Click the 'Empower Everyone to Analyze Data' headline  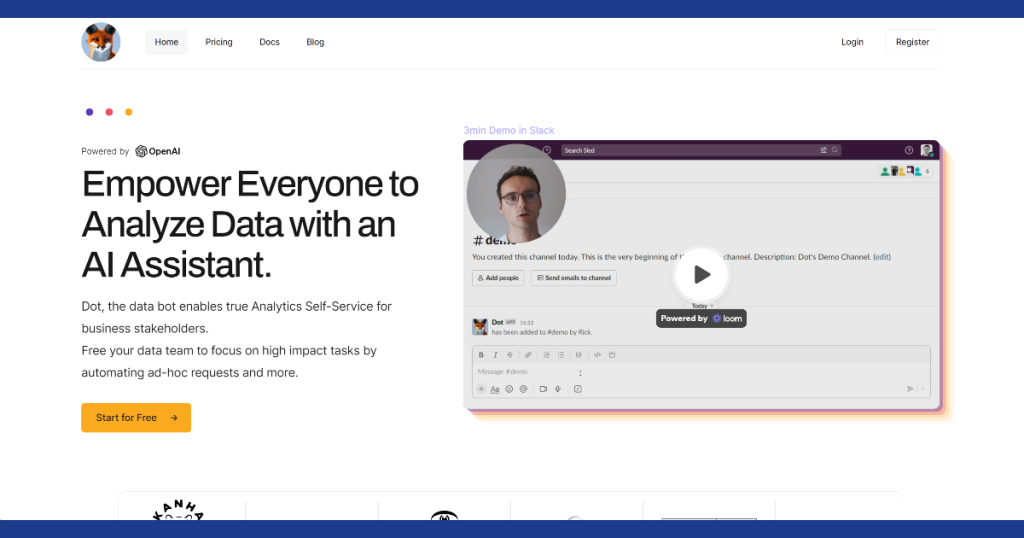coord(250,224)
